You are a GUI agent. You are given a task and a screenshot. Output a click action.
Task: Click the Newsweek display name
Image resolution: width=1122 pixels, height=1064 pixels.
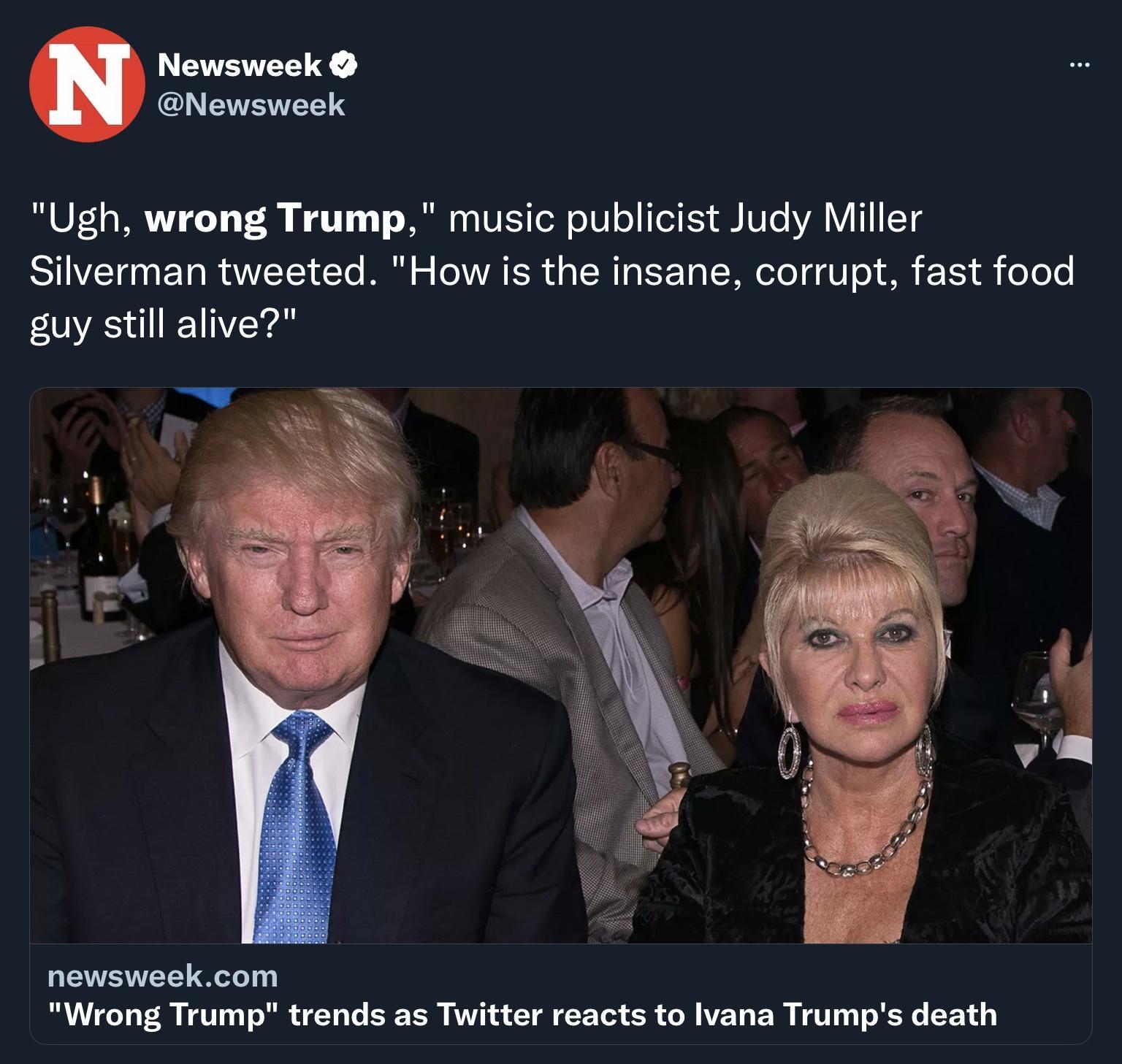click(241, 64)
